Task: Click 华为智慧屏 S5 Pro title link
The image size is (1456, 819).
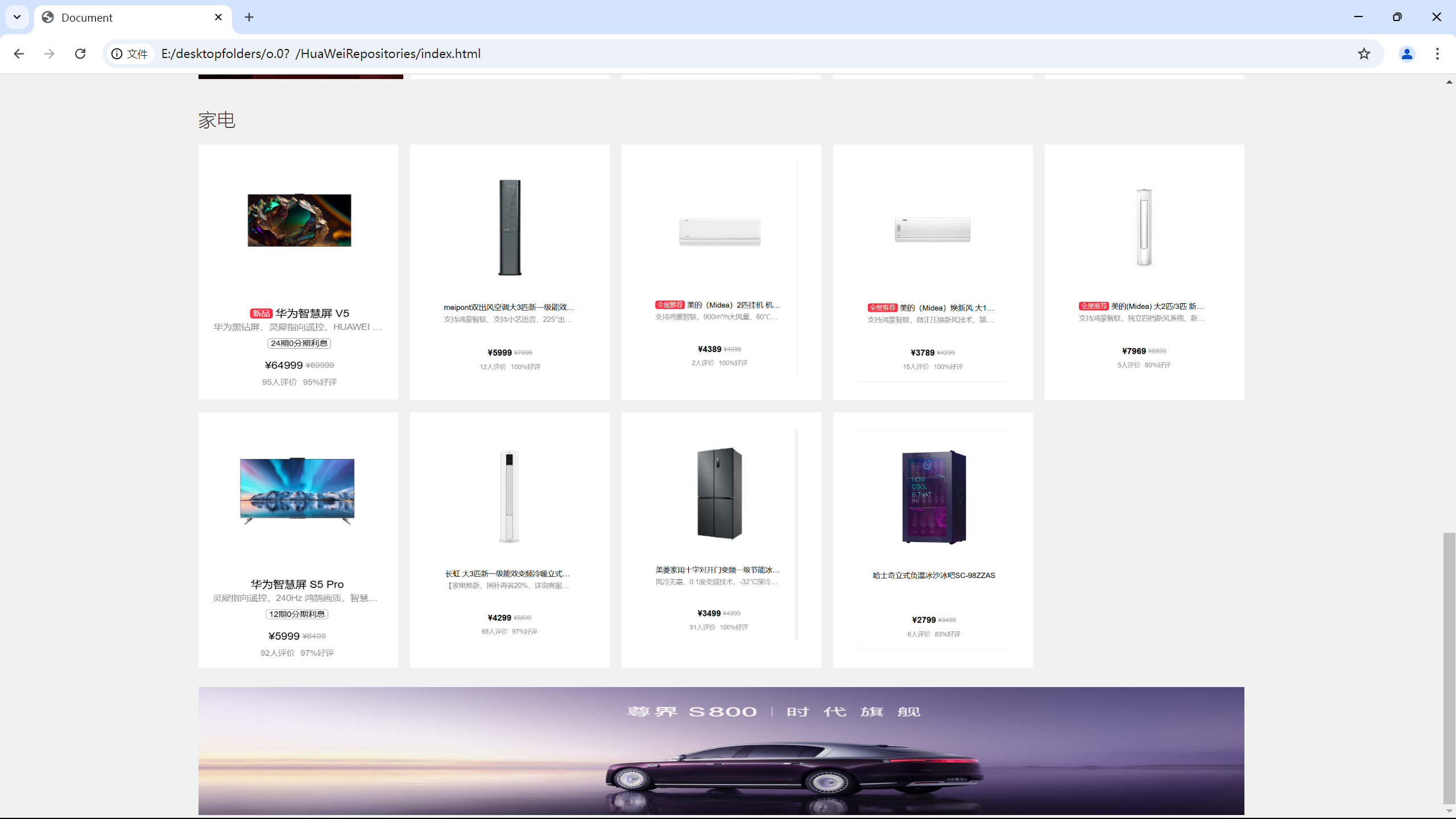Action: click(297, 584)
